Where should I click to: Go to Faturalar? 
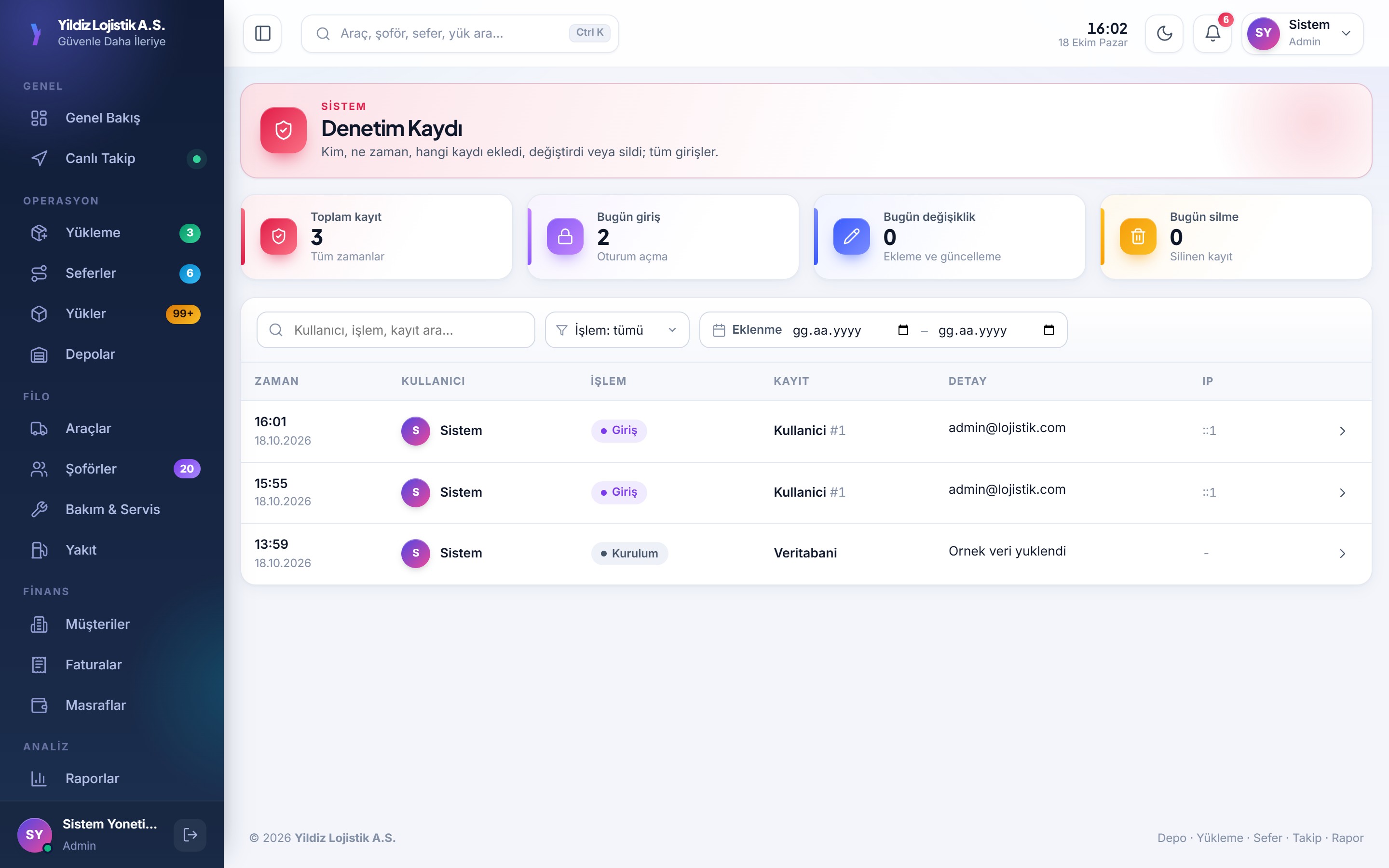click(112, 665)
